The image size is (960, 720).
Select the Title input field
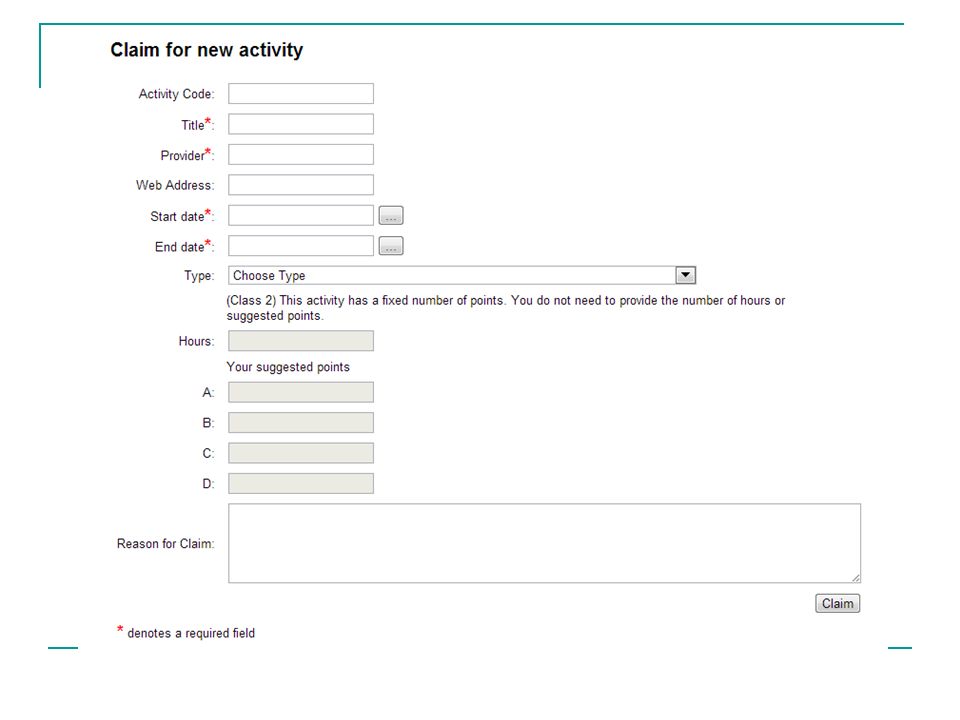[x=301, y=124]
